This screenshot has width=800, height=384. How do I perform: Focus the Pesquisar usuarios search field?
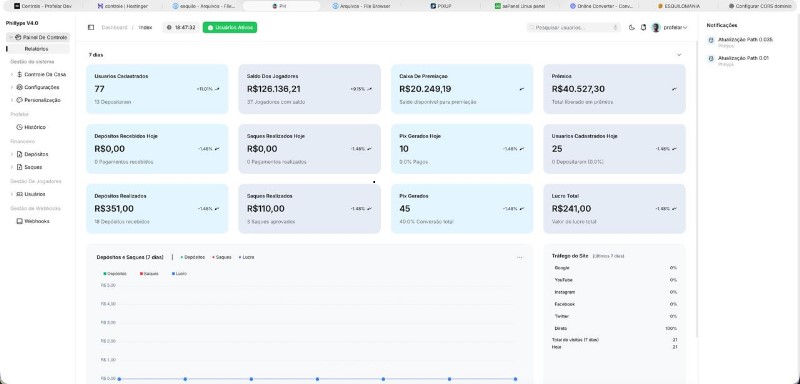click(x=574, y=28)
